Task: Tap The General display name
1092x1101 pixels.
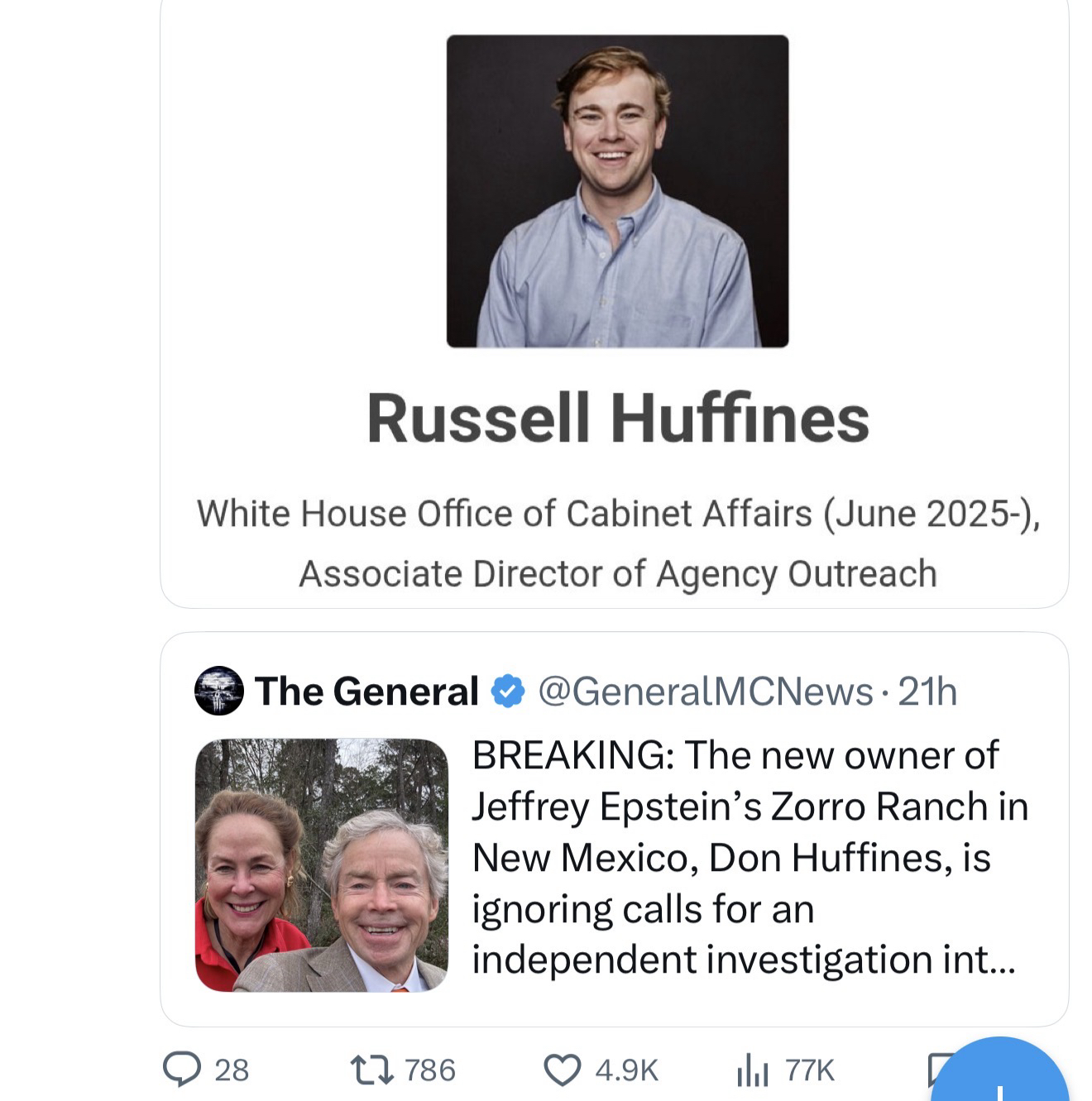Action: tap(366, 692)
